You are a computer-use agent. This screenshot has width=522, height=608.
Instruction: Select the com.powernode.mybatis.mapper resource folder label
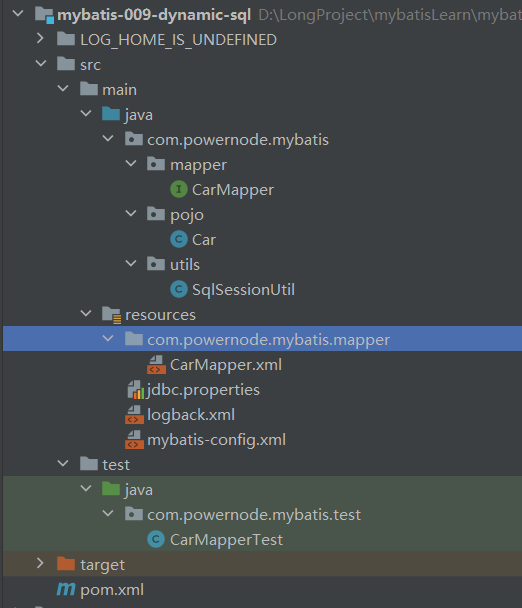pos(268,340)
